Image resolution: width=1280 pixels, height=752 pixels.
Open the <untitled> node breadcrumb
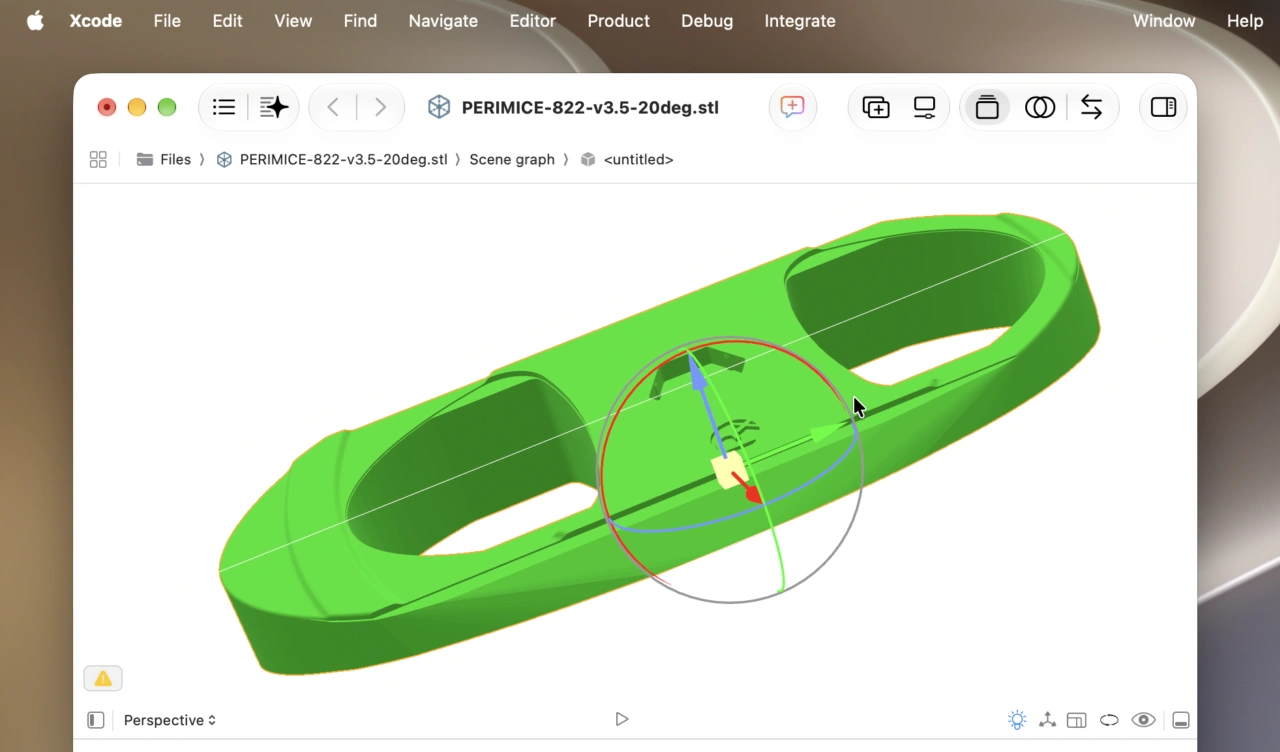coord(627,159)
